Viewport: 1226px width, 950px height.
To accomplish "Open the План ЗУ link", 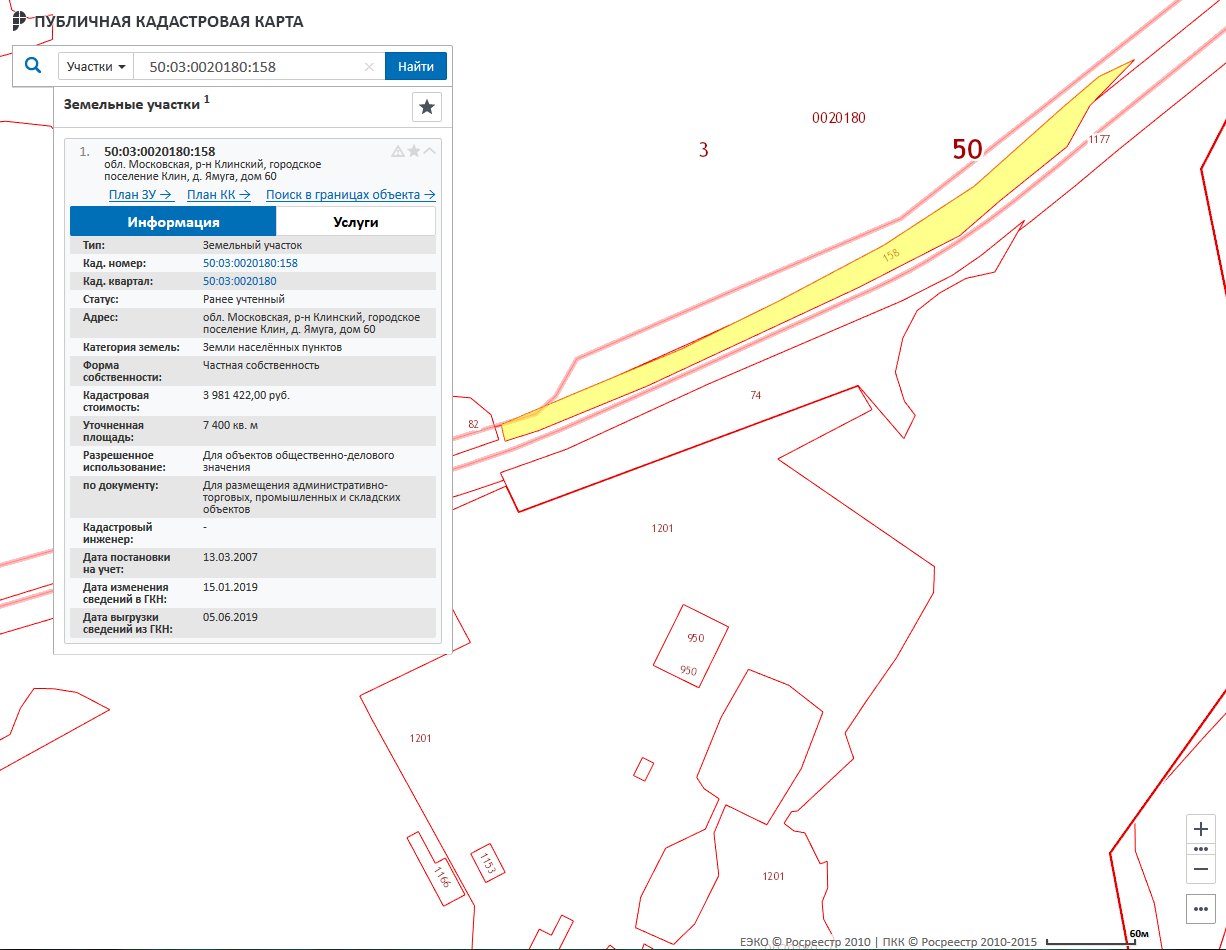I will (x=141, y=195).
